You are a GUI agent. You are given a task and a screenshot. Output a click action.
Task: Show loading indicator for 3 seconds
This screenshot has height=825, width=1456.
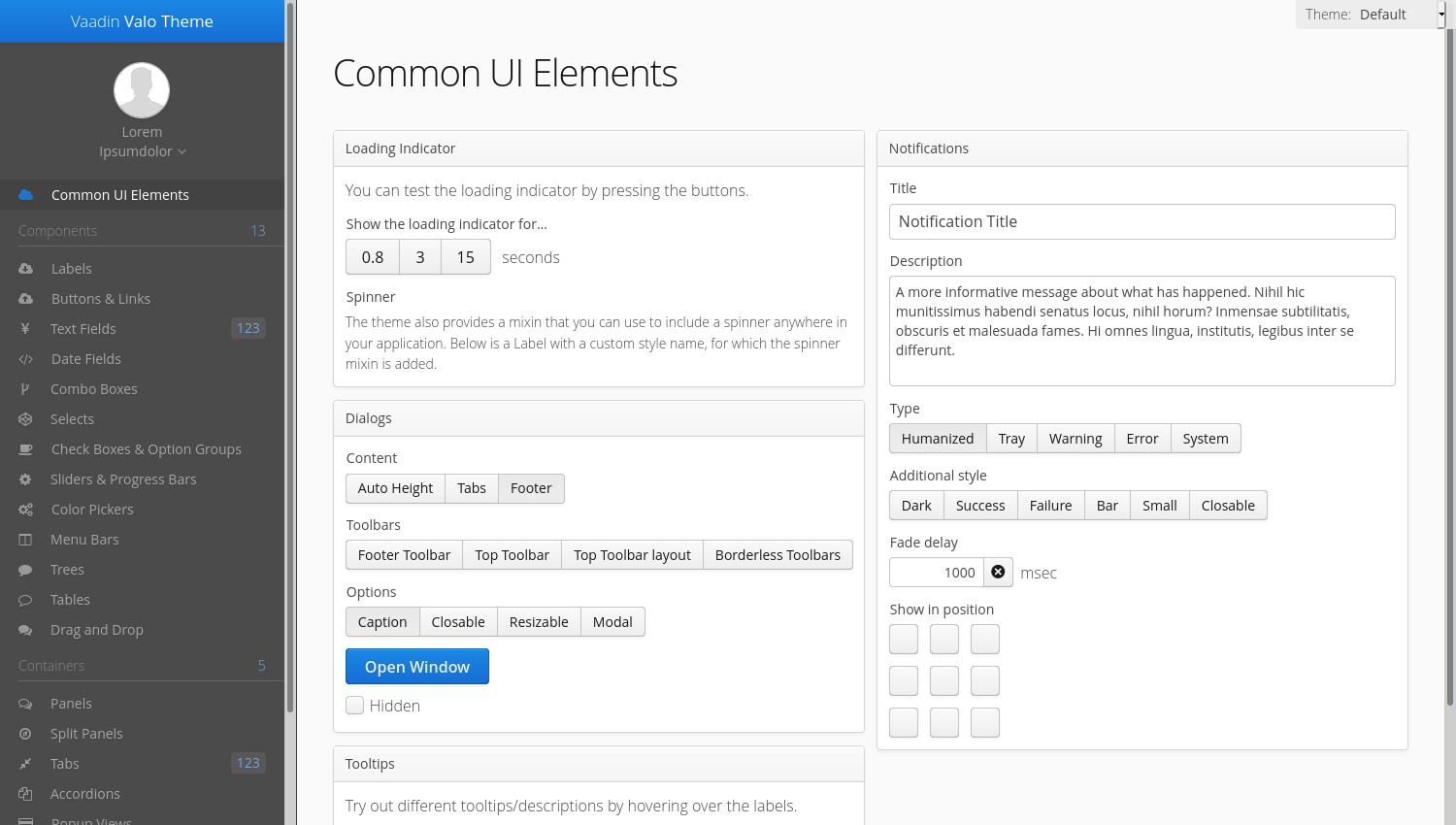click(420, 257)
